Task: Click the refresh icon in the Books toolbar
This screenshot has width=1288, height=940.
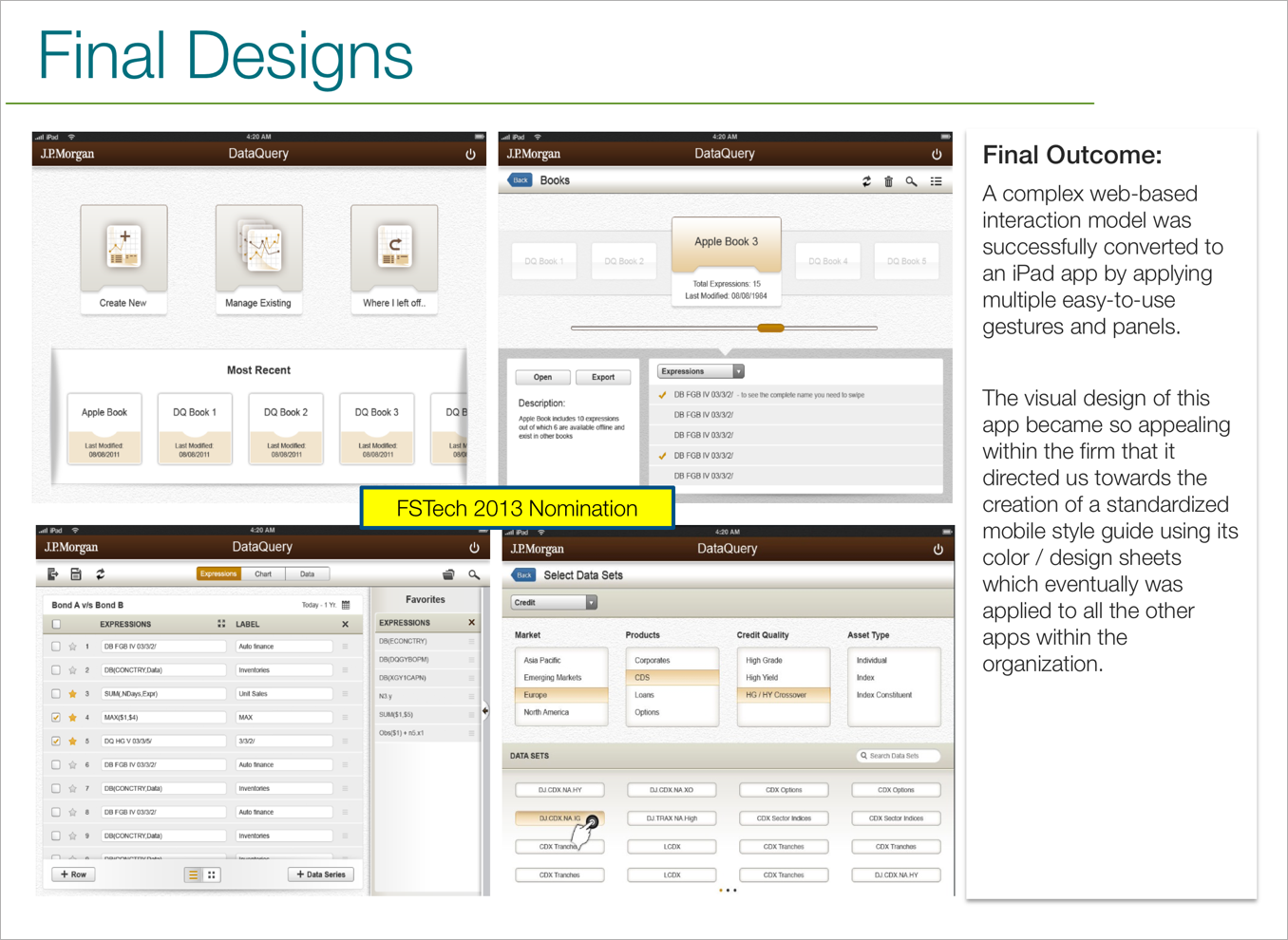Action: point(866,181)
